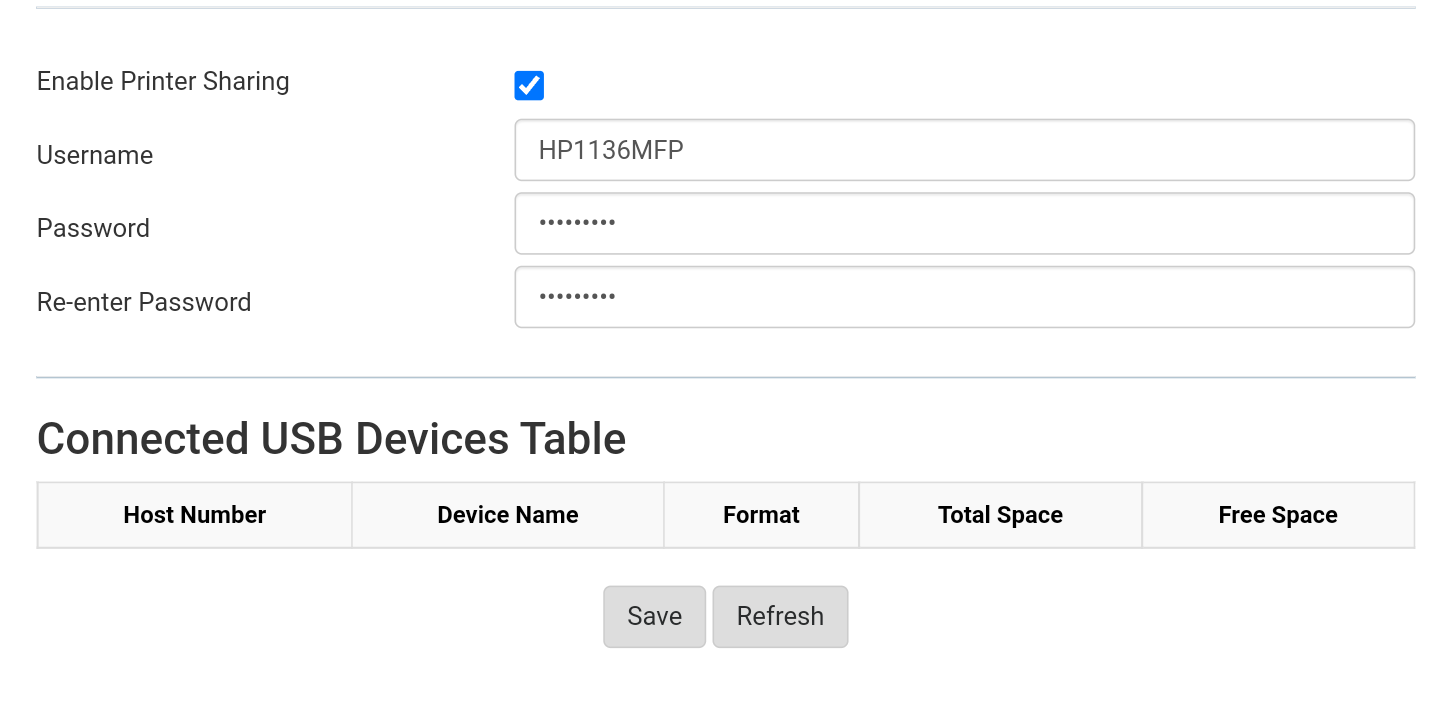Click the Enable Printer Sharing label
The height and width of the screenshot is (703, 1440).
pos(163,81)
